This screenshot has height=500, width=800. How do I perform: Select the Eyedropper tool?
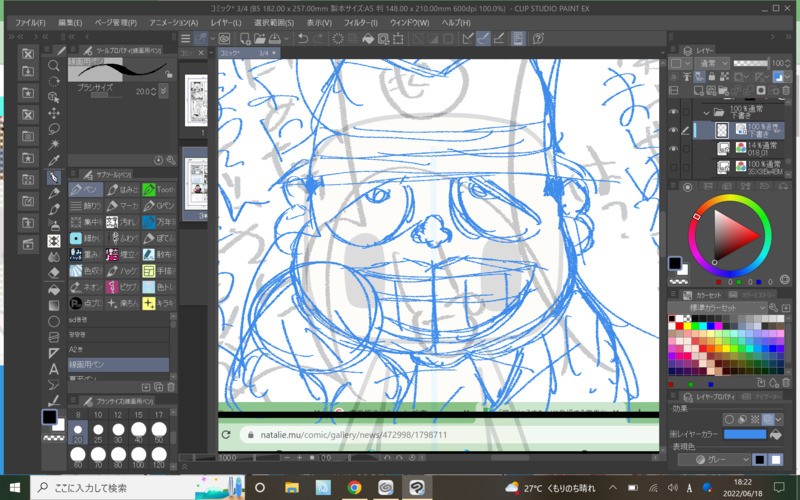tap(54, 161)
